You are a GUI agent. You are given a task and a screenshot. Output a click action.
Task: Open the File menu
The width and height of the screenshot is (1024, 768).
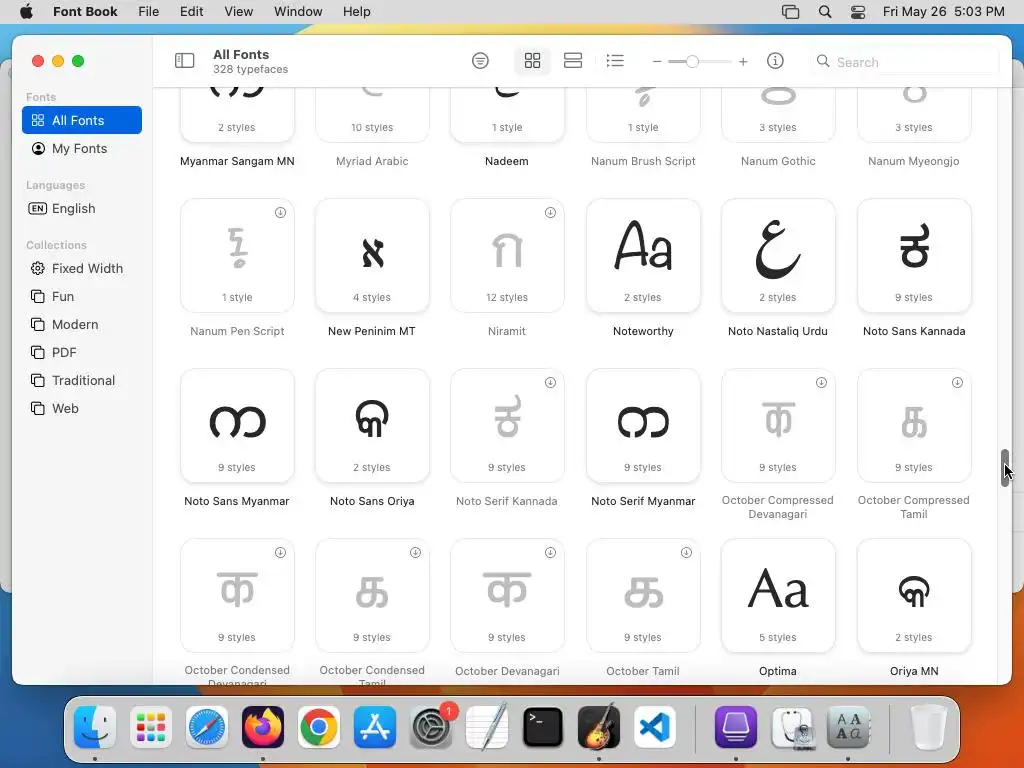[149, 12]
